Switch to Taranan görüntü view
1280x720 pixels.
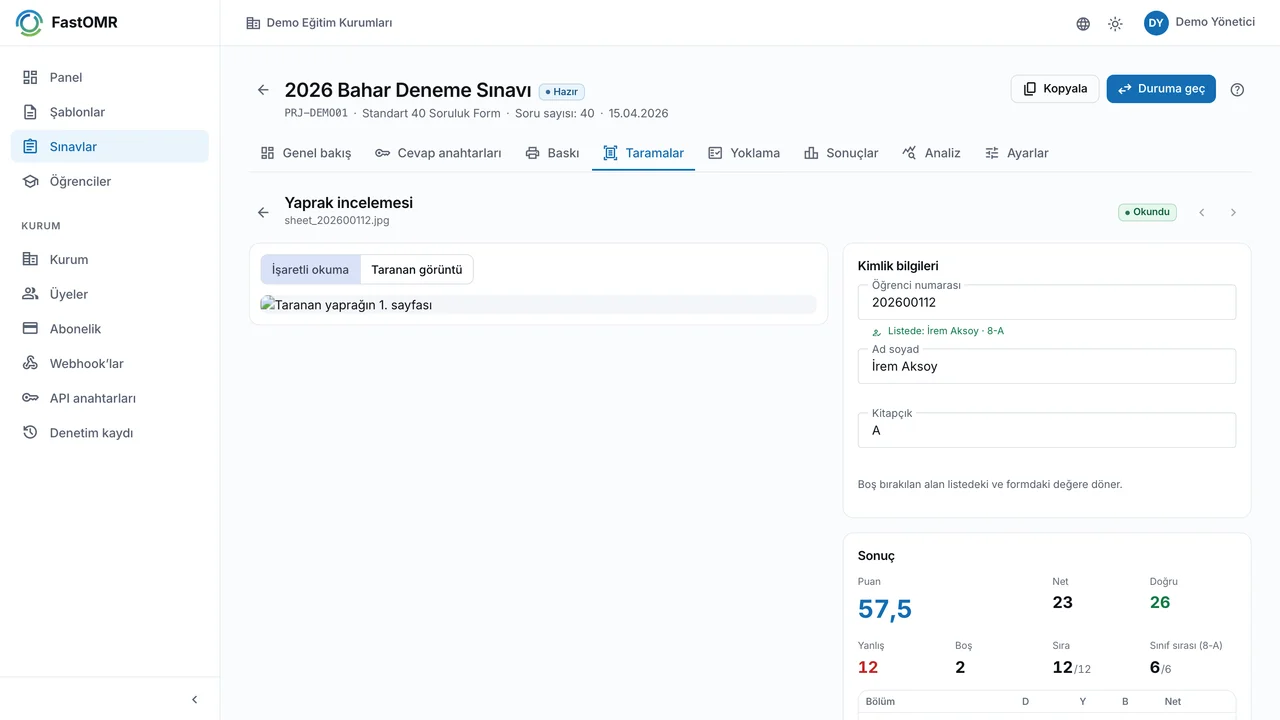pyautogui.click(x=417, y=269)
